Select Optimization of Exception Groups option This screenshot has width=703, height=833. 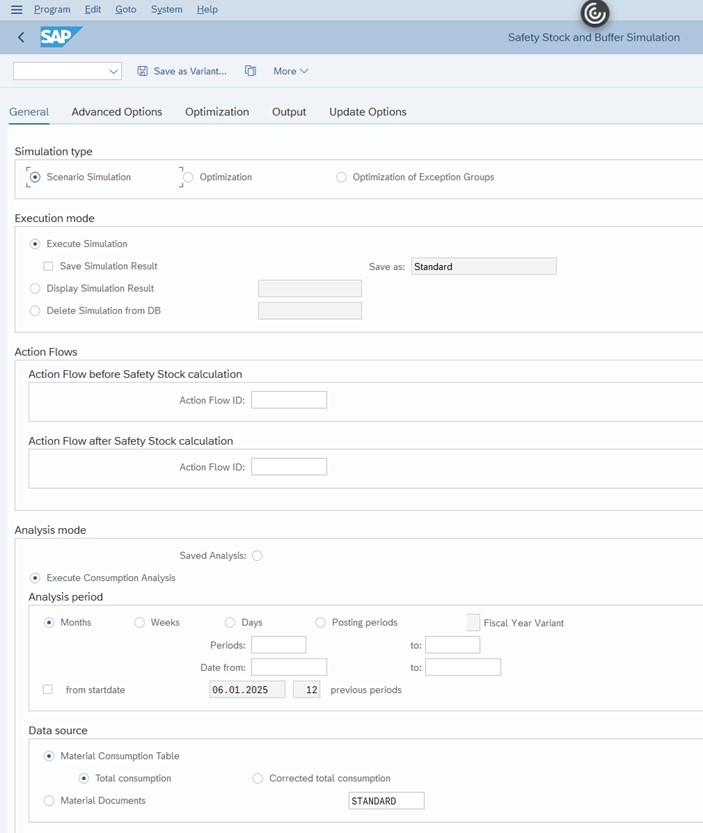click(341, 177)
